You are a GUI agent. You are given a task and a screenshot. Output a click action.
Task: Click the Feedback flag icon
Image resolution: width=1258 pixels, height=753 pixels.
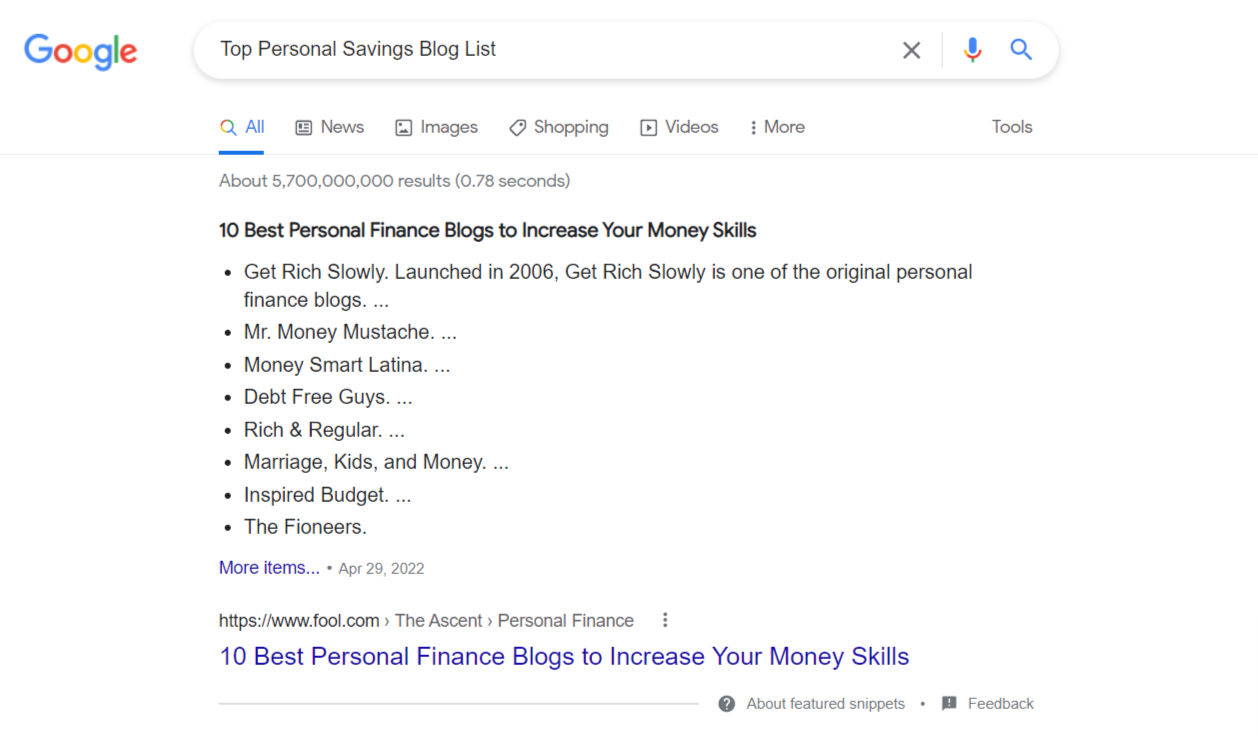pos(949,704)
